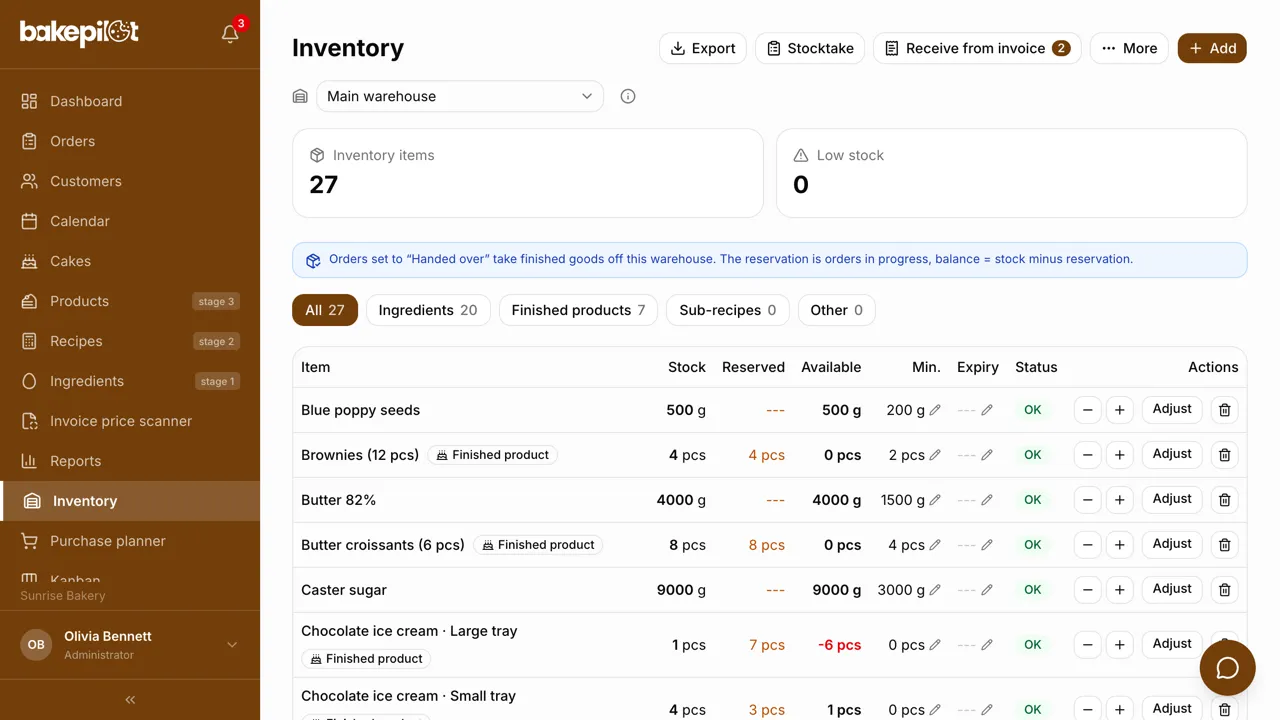Edit minimum stock for Butter 82%
The width and height of the screenshot is (1280, 720).
point(935,500)
